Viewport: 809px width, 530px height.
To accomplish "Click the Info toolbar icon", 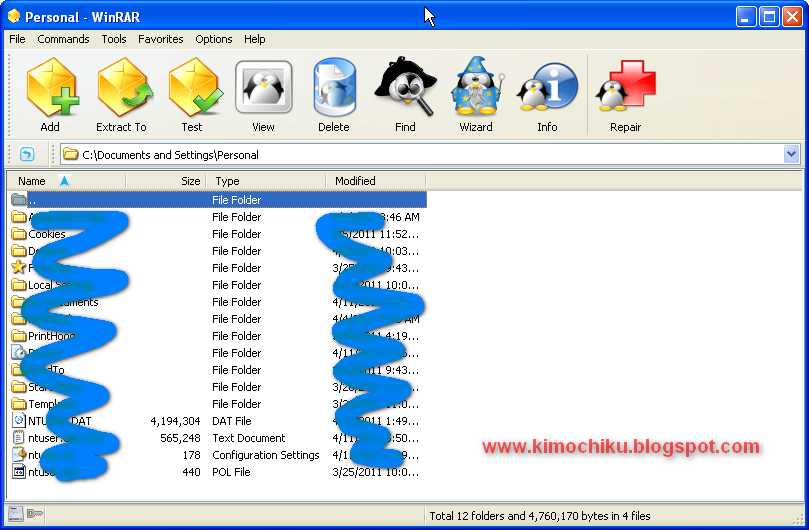I will pos(547,87).
